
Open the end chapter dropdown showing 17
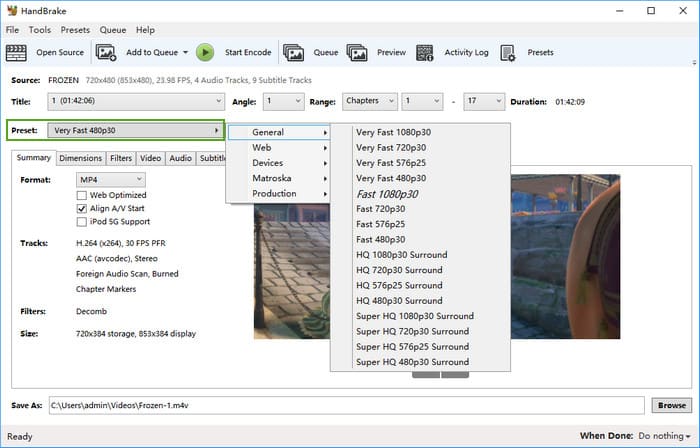click(484, 101)
